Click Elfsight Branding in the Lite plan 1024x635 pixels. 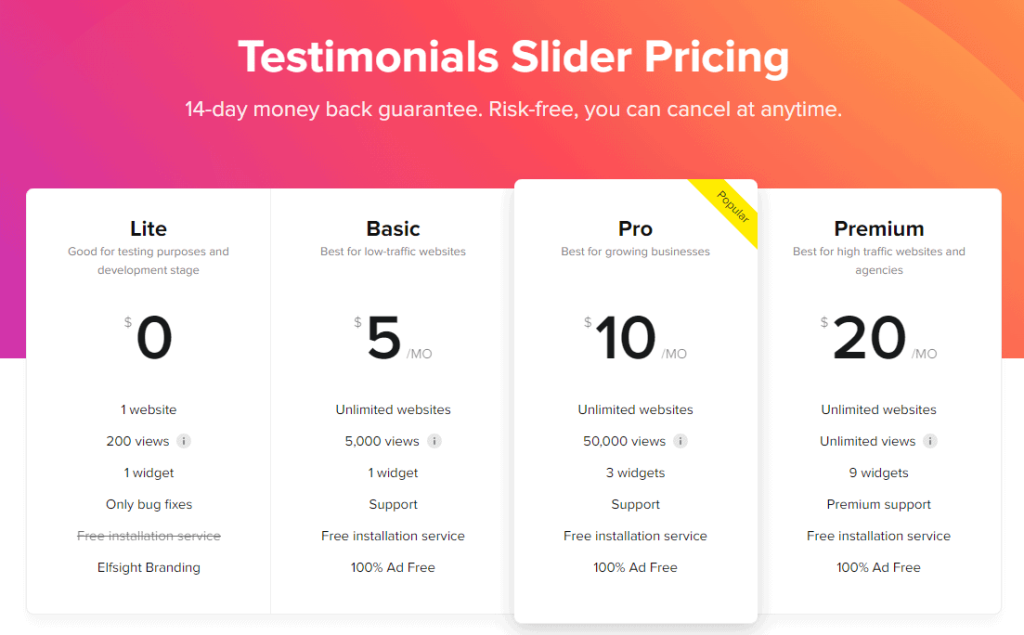click(149, 567)
